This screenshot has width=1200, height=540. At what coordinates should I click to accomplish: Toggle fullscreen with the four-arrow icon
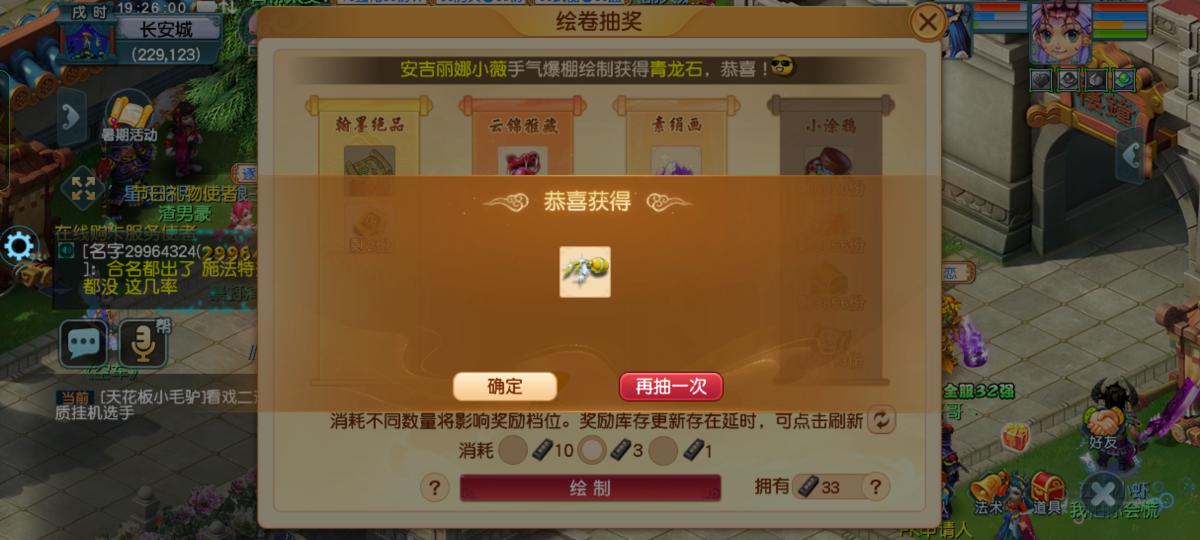pos(83,190)
